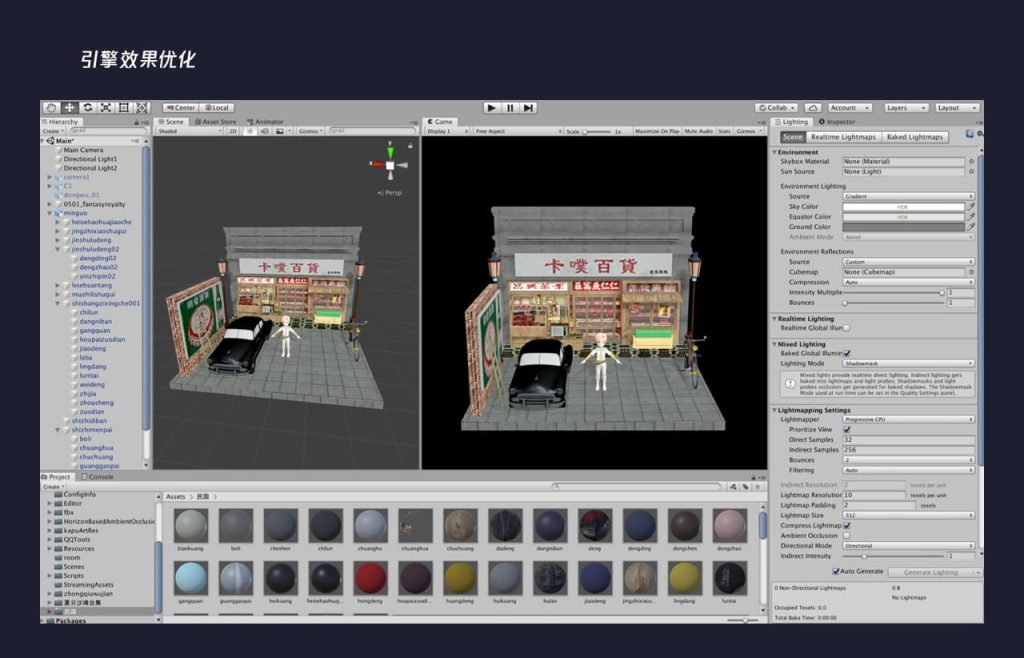This screenshot has height=658, width=1024.
Task: Click the Step forward button
Action: [x=528, y=108]
